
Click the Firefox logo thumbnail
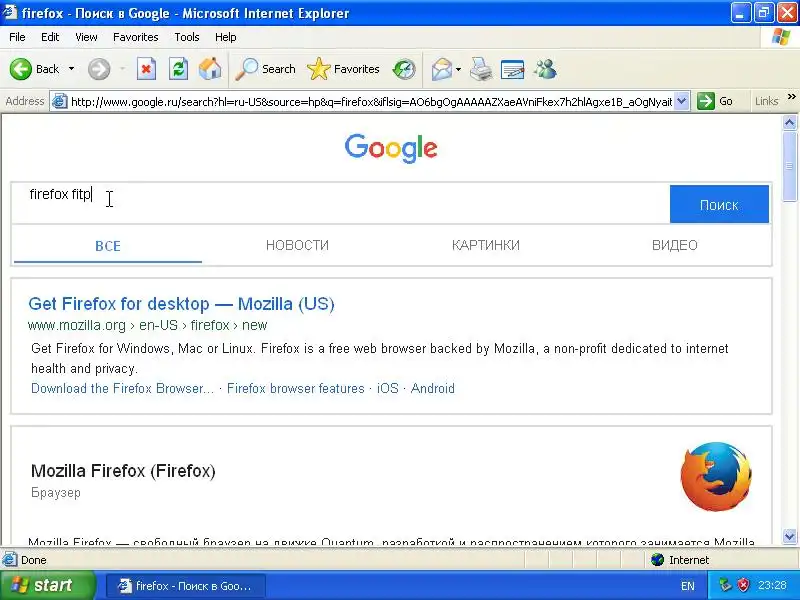coord(716,477)
